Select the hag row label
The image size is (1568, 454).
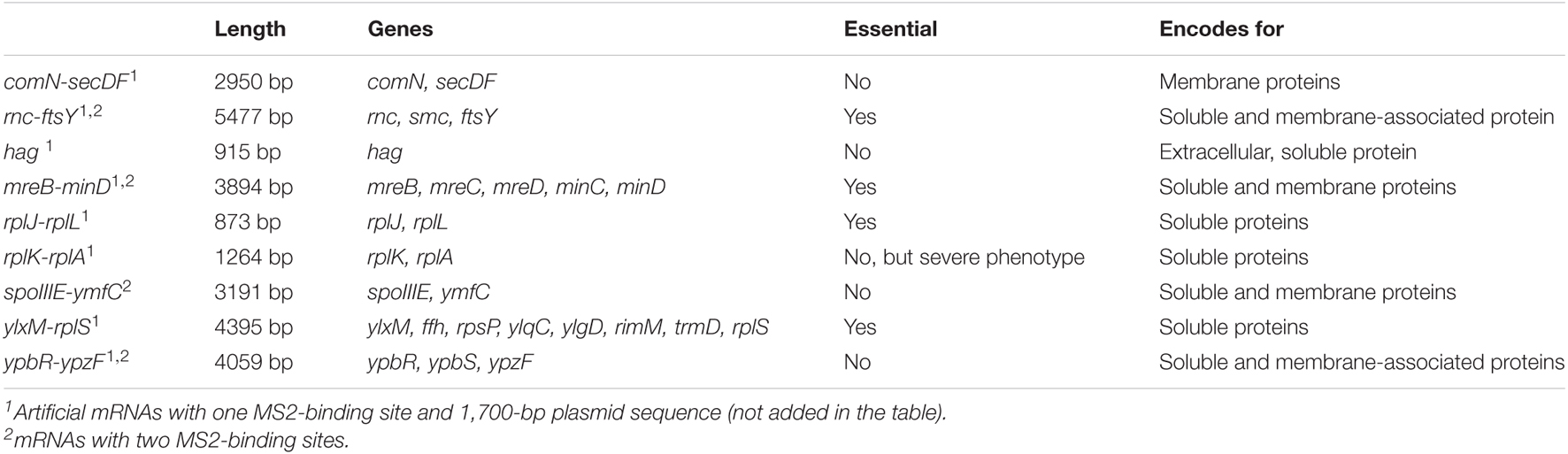click(27, 152)
